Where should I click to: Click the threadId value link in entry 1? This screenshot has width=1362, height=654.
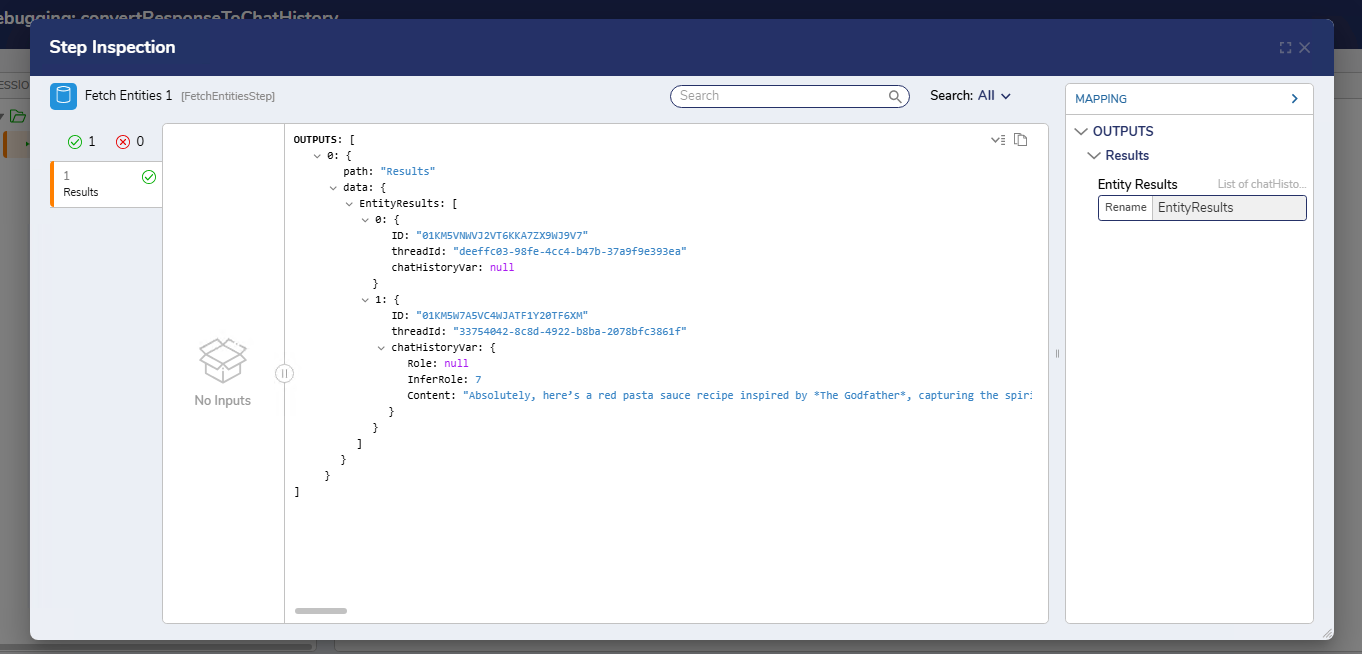click(x=571, y=331)
